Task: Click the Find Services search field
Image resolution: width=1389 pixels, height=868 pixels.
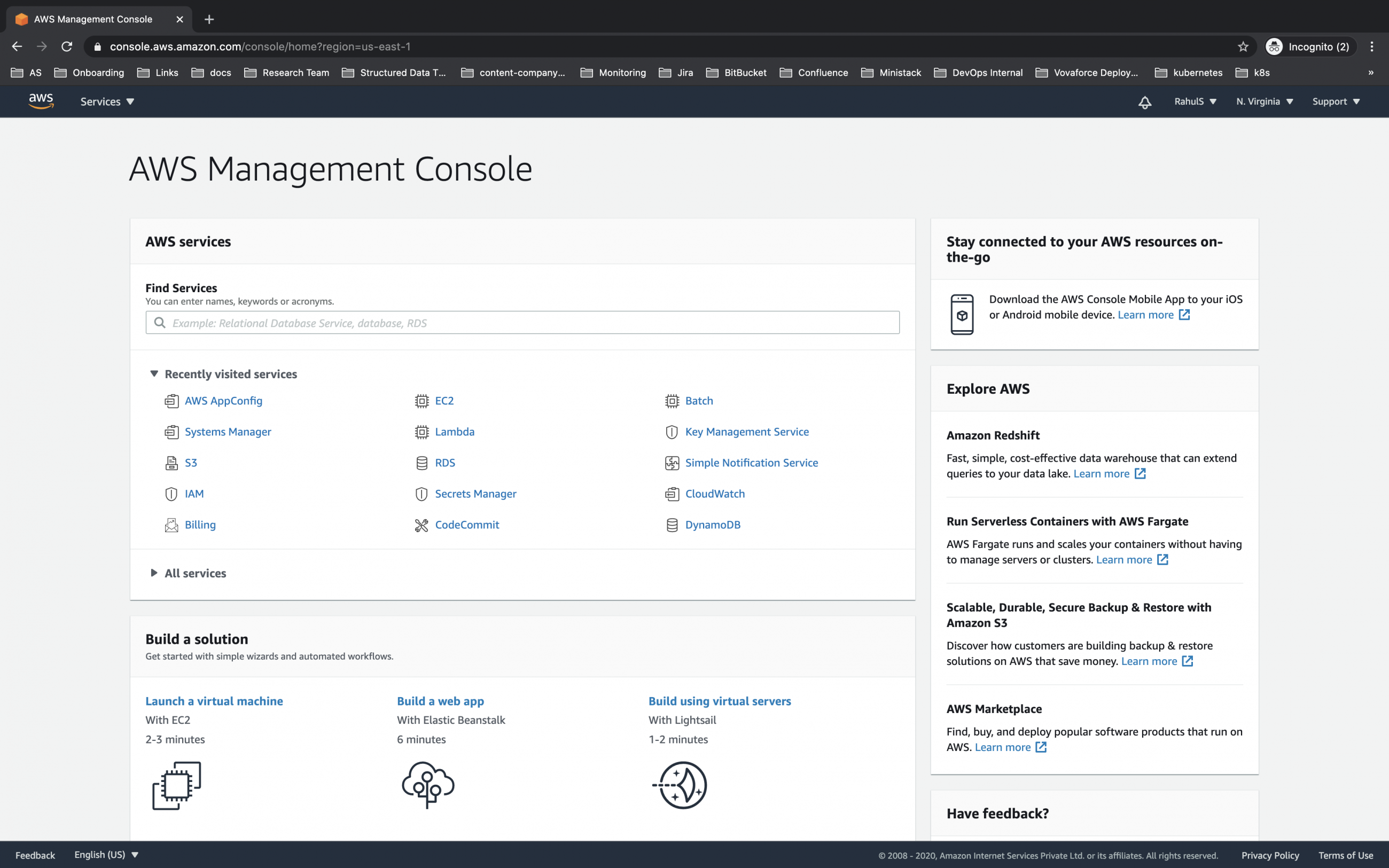Action: coord(522,323)
